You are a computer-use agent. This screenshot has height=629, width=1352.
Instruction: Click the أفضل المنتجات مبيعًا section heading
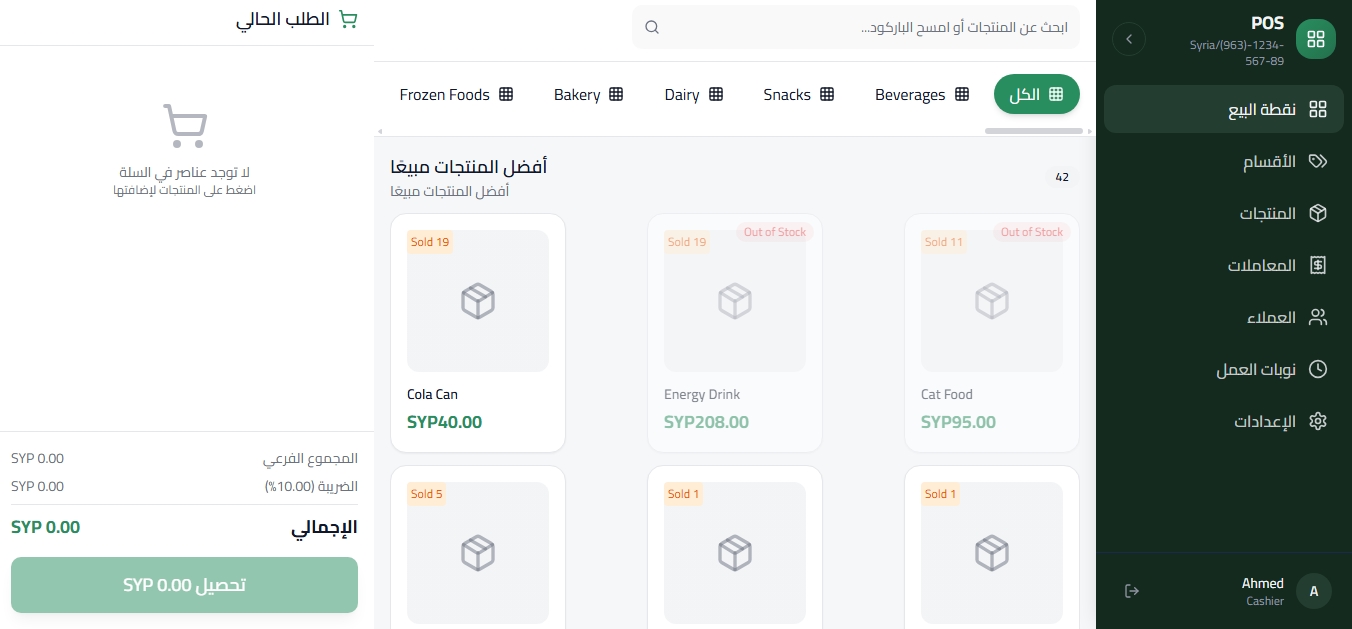469,166
